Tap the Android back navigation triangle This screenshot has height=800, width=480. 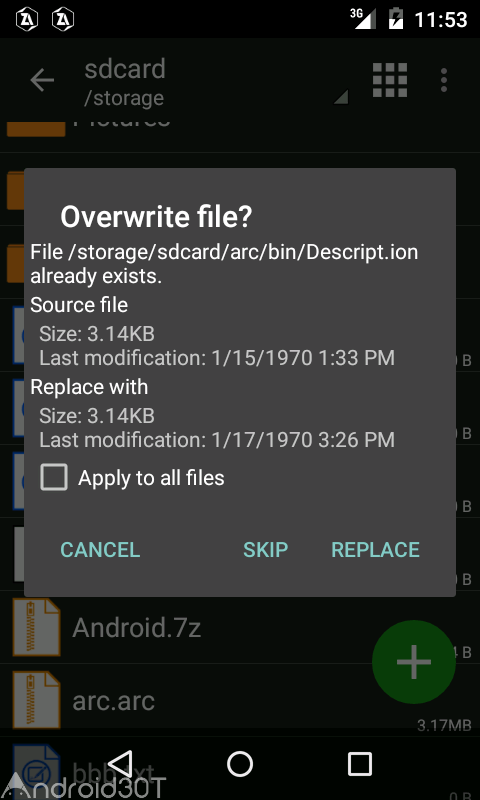pyautogui.click(x=120, y=764)
